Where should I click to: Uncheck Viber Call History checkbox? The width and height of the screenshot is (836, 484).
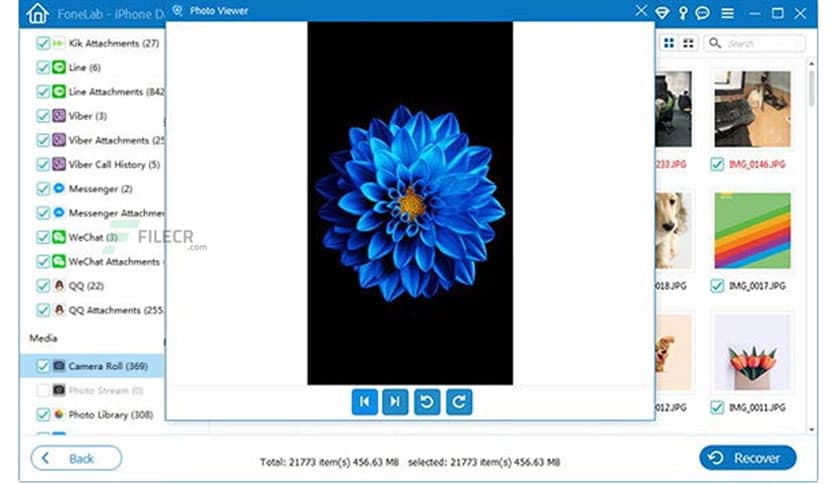pyautogui.click(x=43, y=164)
